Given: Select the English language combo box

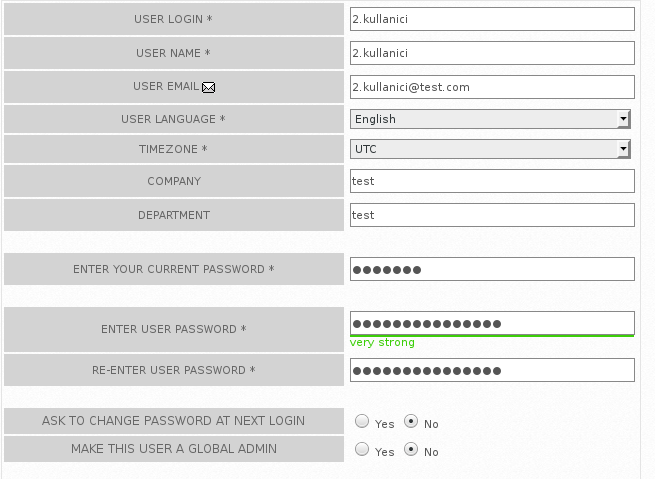Looking at the screenshot, I should tap(490, 119).
